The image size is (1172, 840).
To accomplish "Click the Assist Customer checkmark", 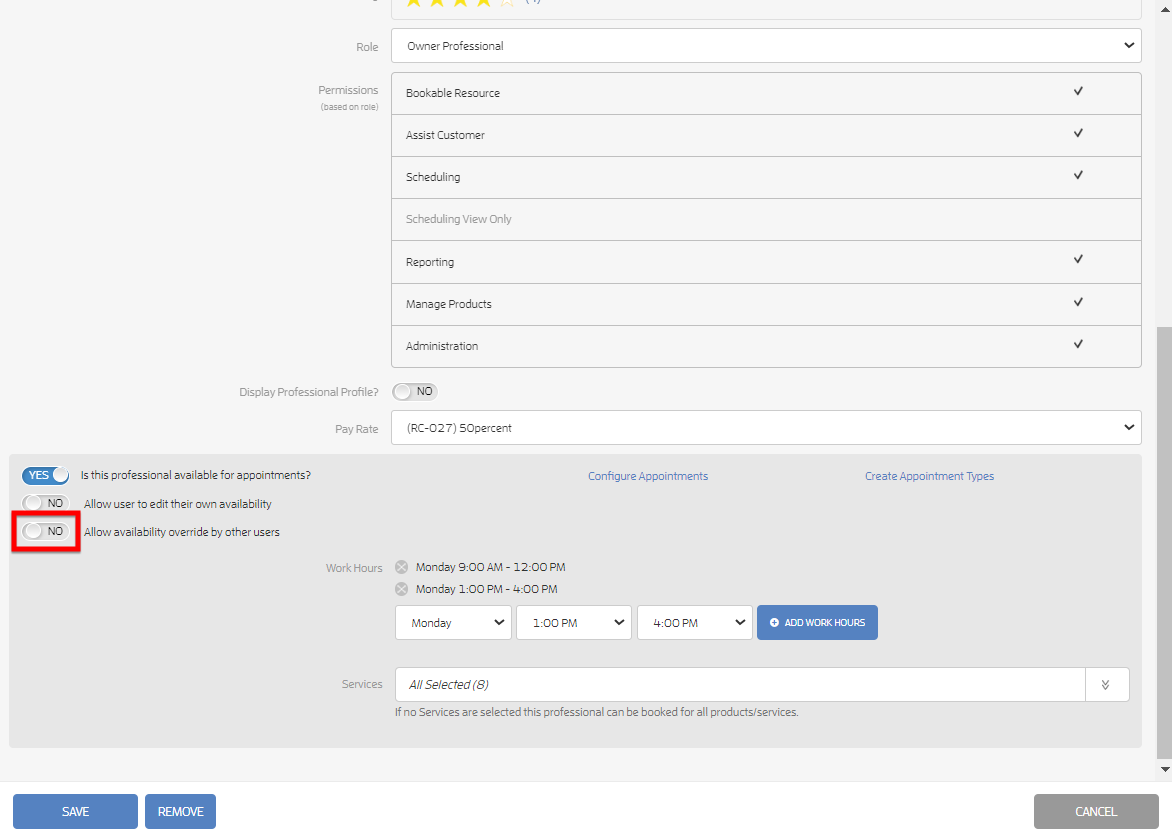I will click(1078, 133).
